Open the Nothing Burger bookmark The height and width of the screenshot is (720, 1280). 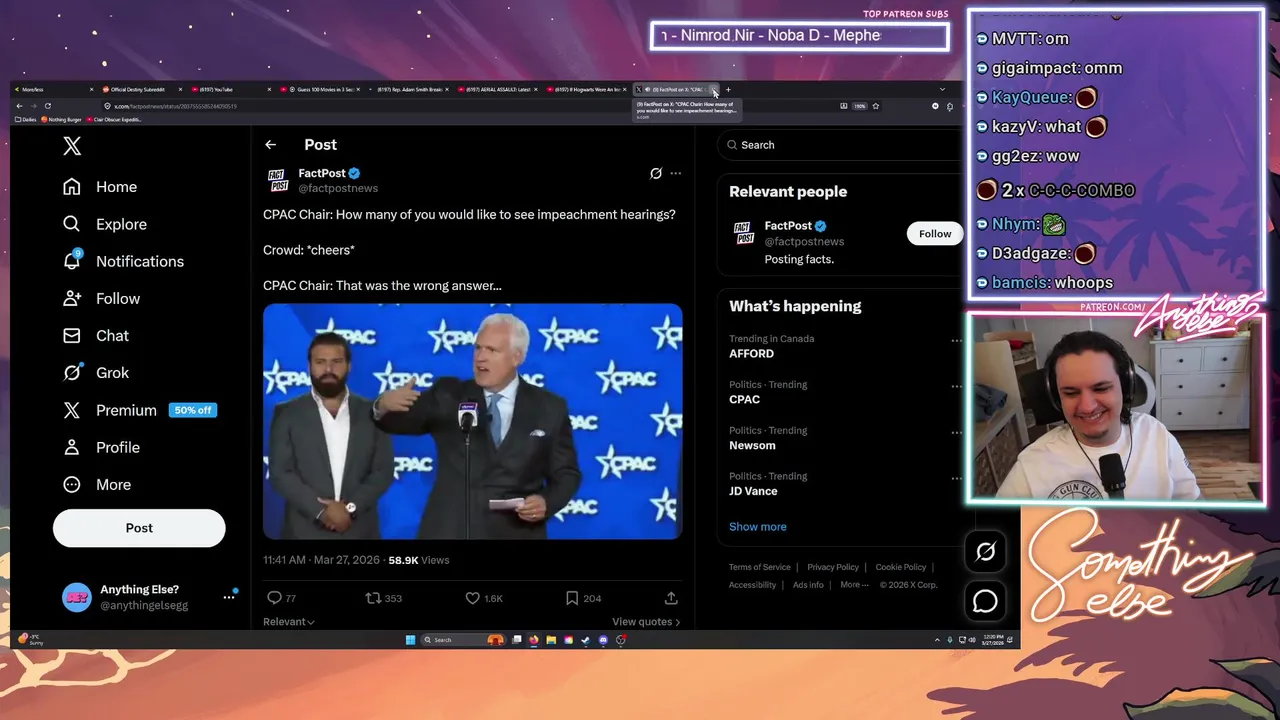click(x=61, y=119)
